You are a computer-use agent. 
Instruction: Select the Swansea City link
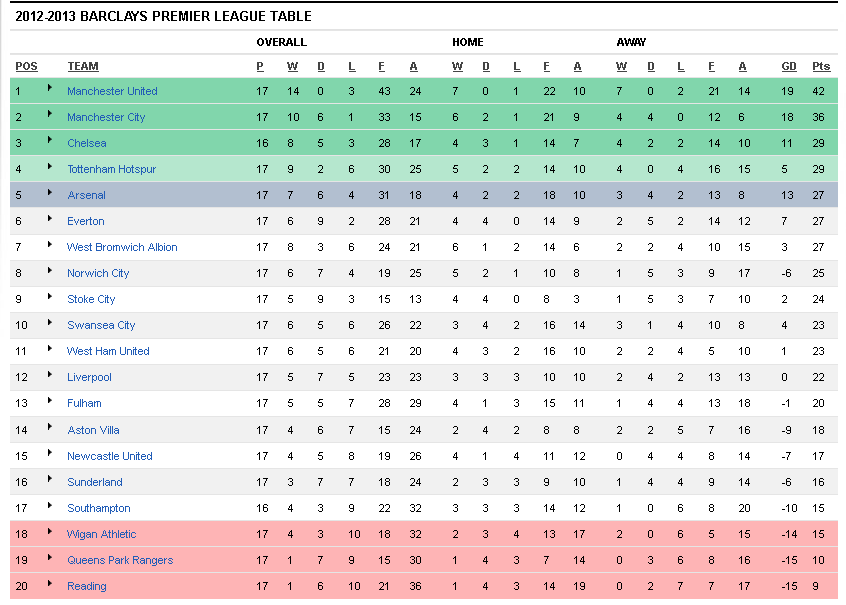click(101, 325)
